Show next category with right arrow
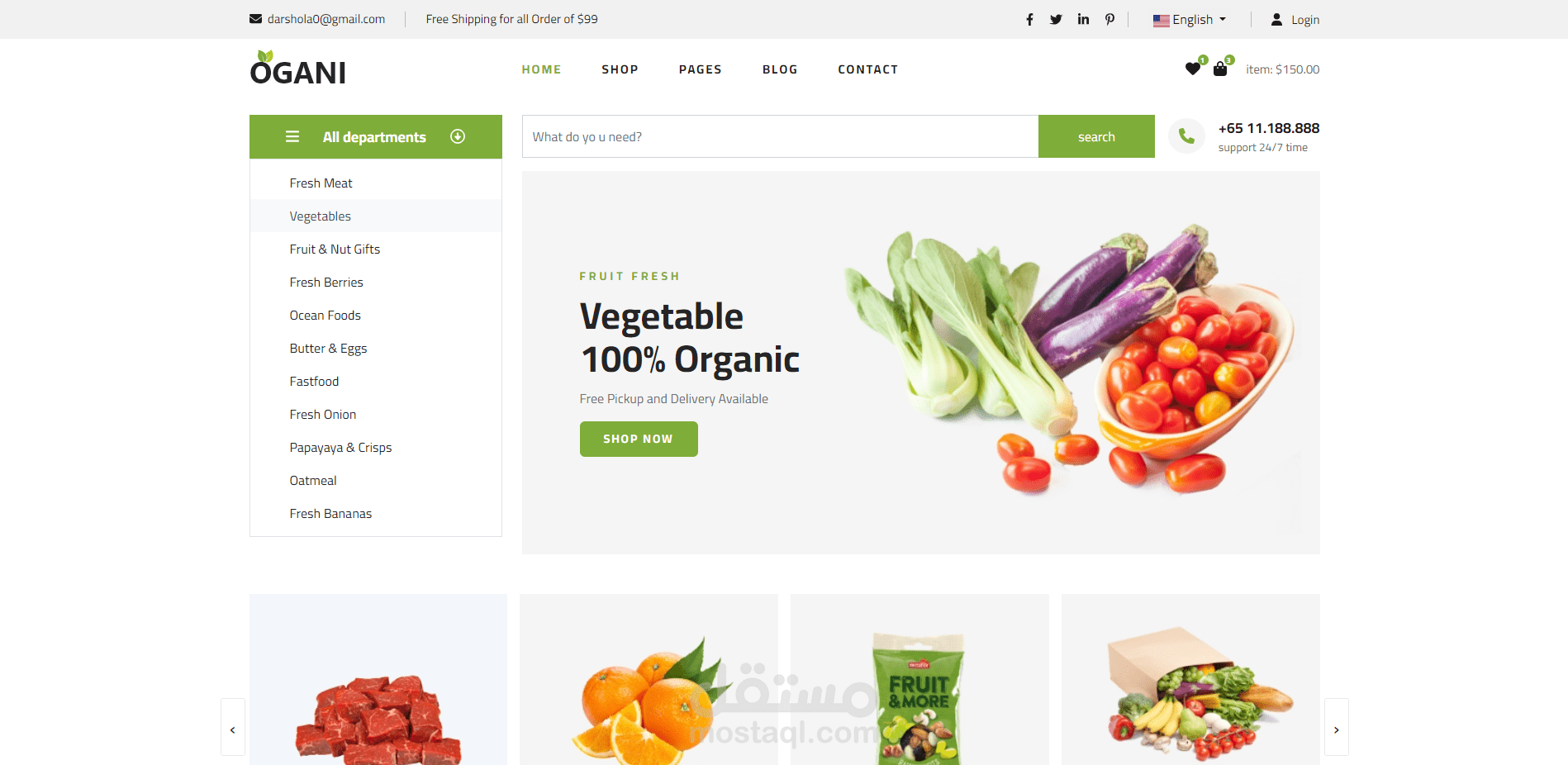The image size is (1568, 765). (1337, 729)
